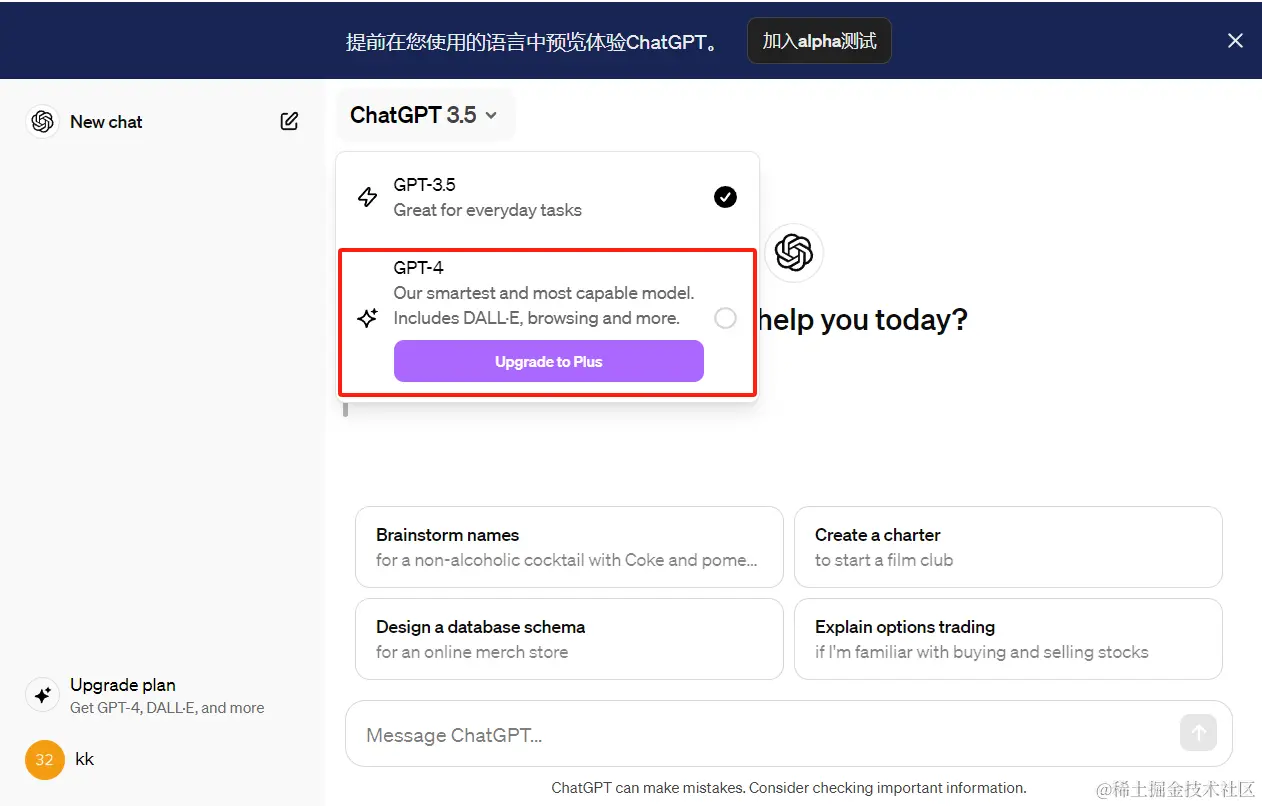This screenshot has height=806, width=1262.
Task: Click the new chat edit pencil icon
Action: point(289,122)
